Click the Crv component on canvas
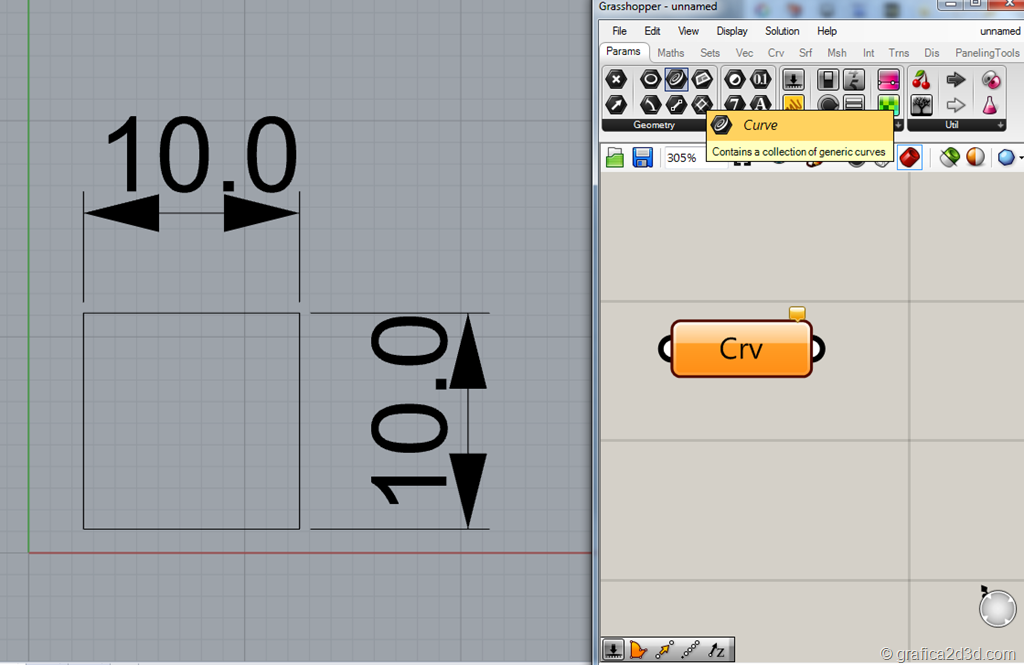Image resolution: width=1024 pixels, height=665 pixels. click(741, 349)
